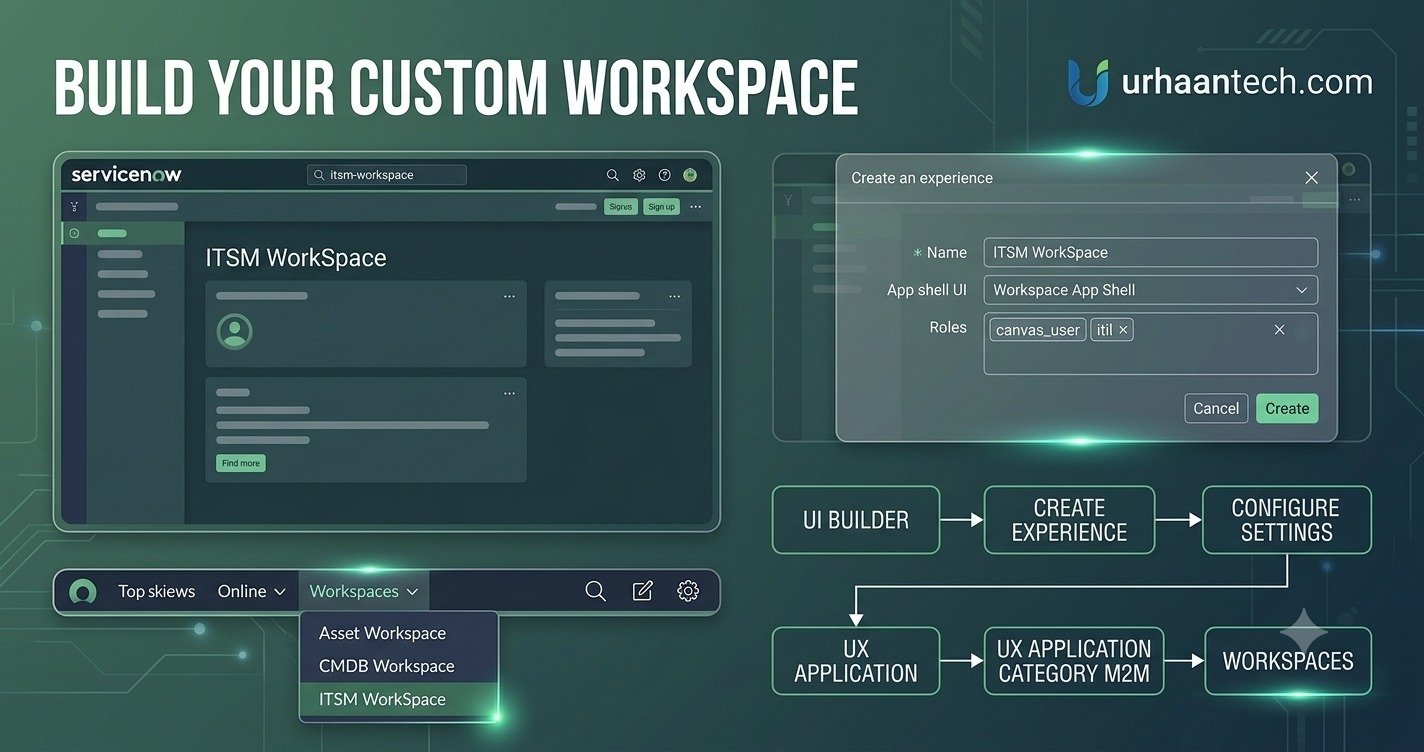Click the Name input field
Screen dimensions: 1424x752
click(x=1151, y=252)
